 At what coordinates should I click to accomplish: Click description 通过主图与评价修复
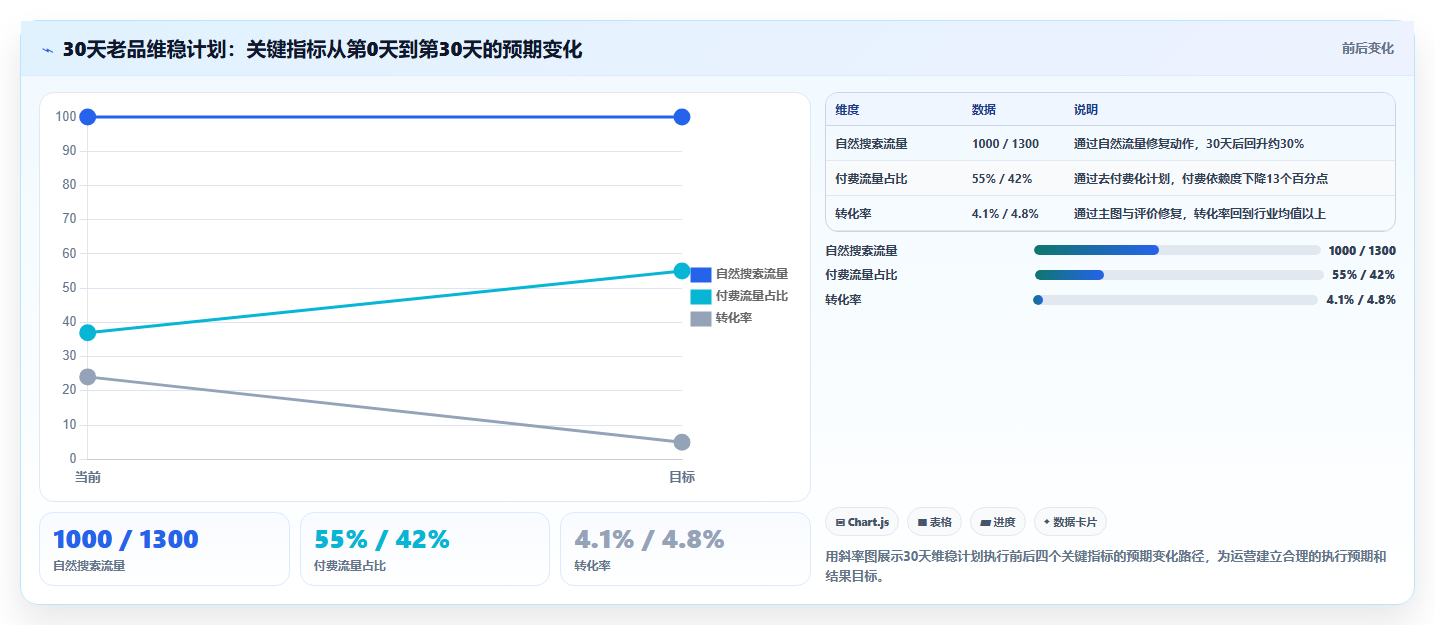(1200, 214)
